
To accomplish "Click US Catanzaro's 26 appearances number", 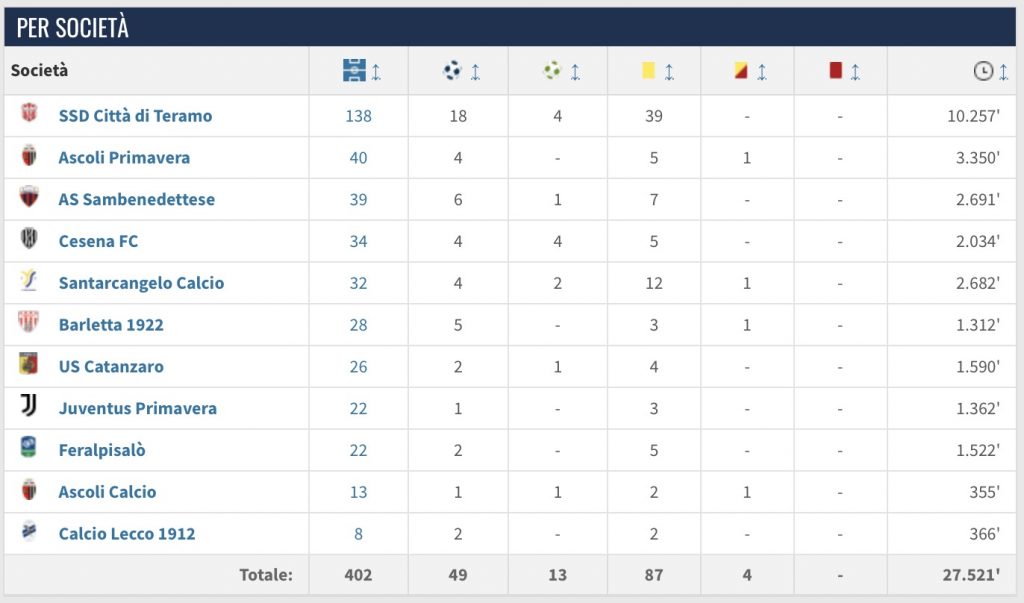I will point(358,367).
